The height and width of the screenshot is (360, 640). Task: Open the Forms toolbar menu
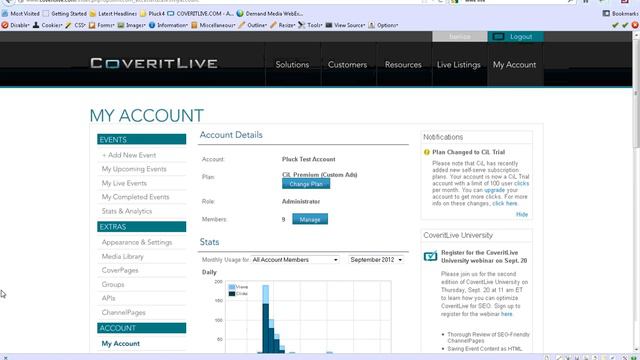[x=102, y=25]
